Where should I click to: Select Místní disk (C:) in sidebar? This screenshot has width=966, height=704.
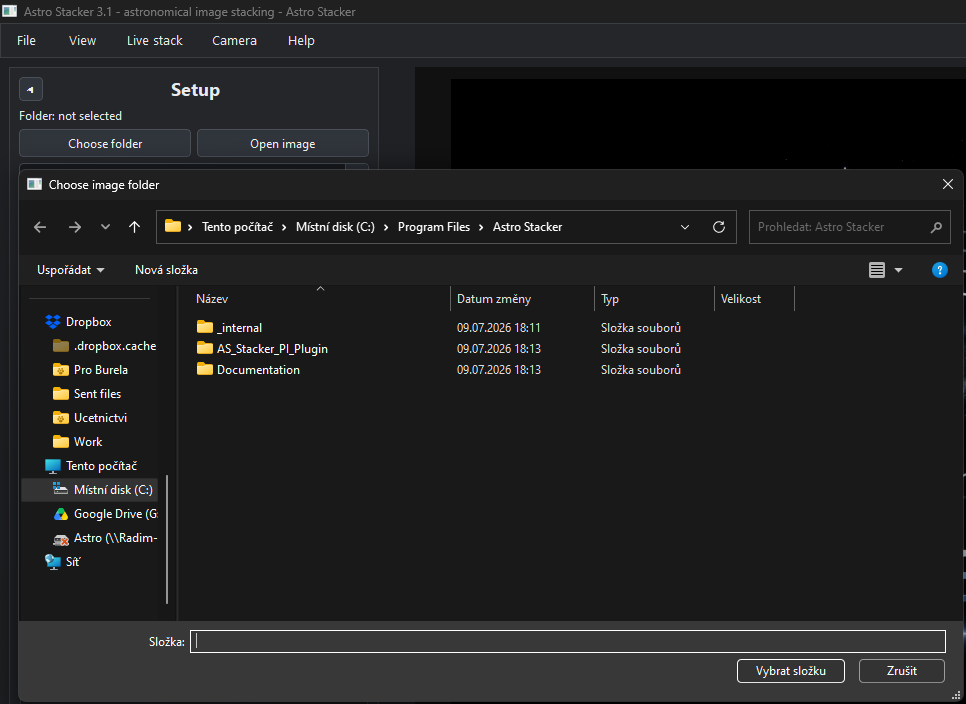[89, 490]
